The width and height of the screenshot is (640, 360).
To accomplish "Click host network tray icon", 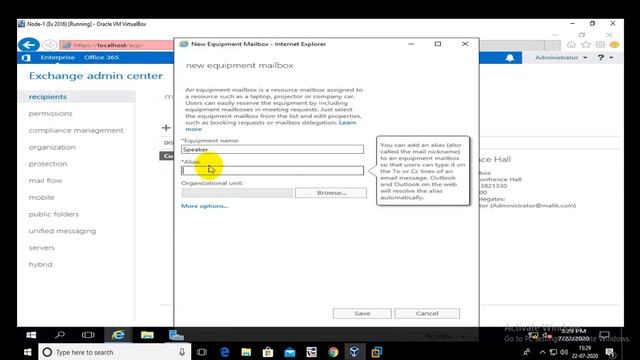I will [x=553, y=352].
